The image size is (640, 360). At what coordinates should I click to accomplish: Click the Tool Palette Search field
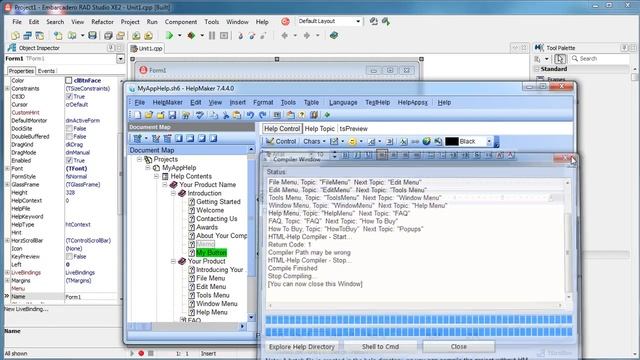599,59
